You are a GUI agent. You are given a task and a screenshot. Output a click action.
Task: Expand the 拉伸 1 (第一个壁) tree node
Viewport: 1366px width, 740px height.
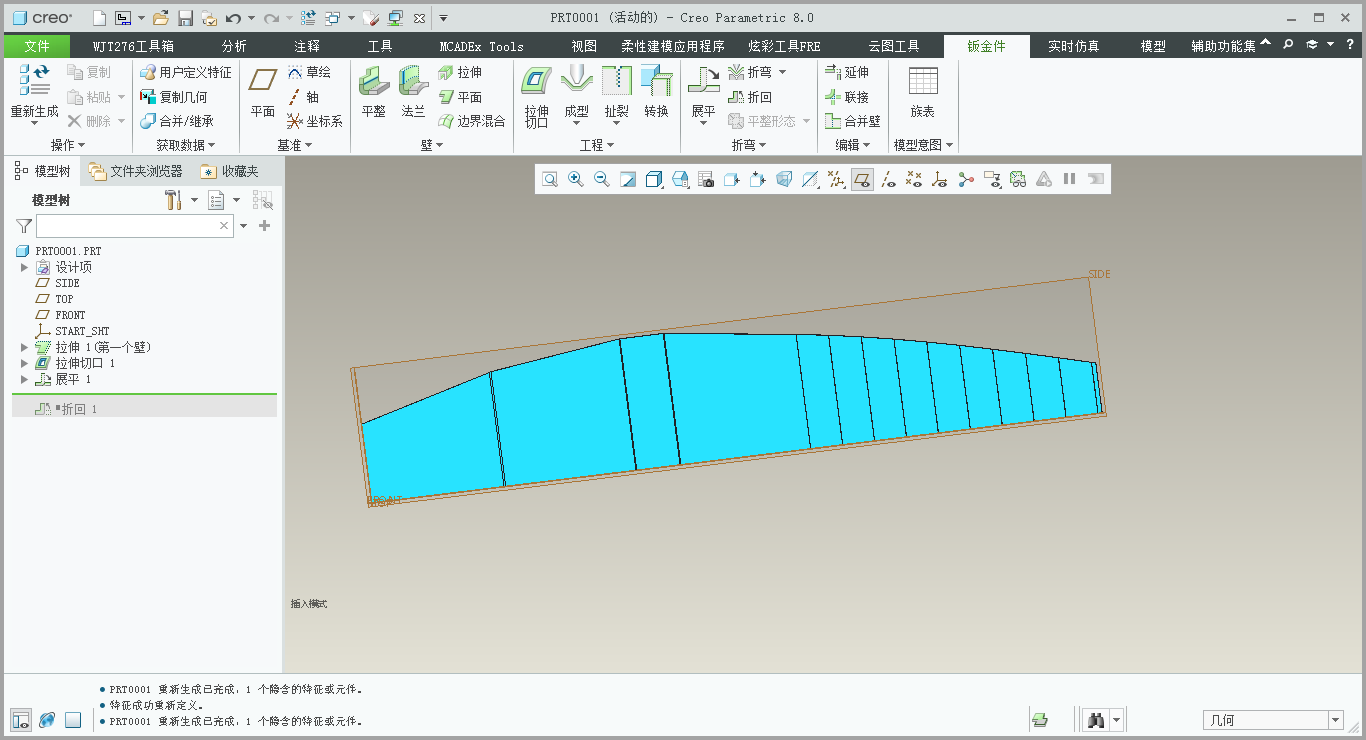pos(25,347)
